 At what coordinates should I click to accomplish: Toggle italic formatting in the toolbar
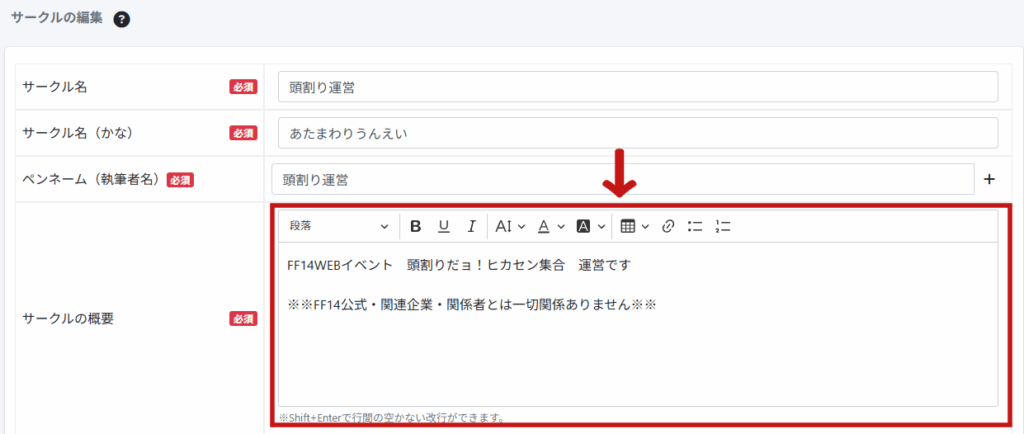pos(471,227)
